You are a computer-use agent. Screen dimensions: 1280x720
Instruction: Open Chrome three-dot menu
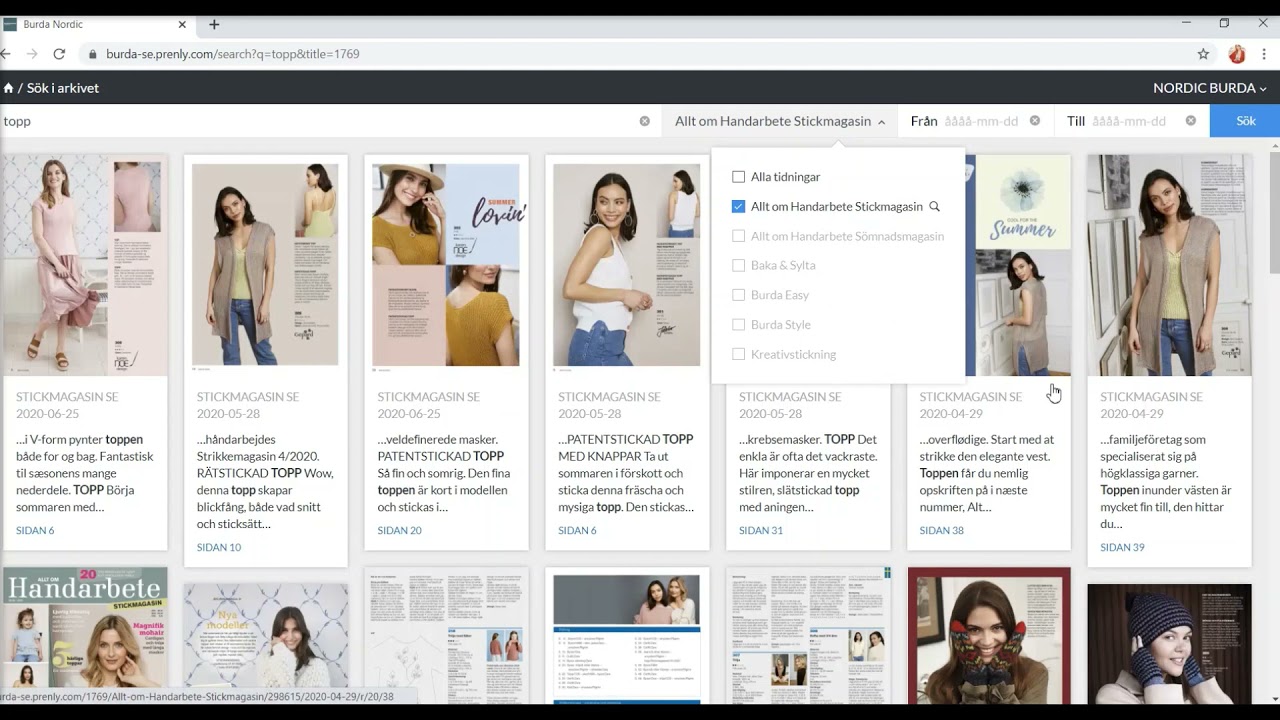pos(1265,54)
